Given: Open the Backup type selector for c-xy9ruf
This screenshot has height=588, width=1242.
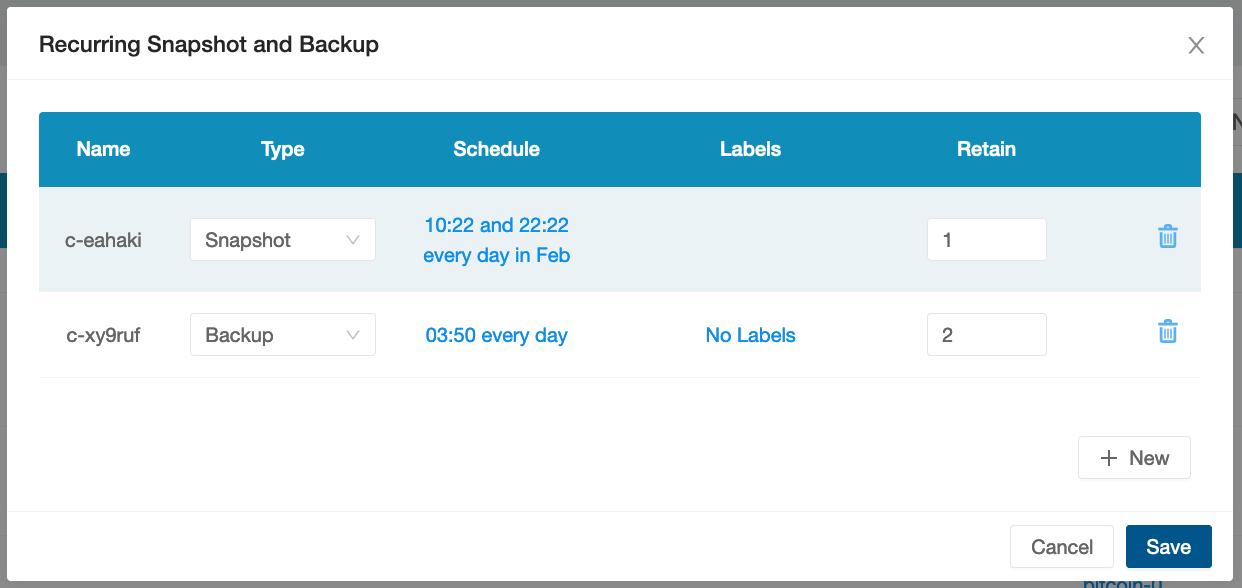Looking at the screenshot, I should (x=282, y=334).
